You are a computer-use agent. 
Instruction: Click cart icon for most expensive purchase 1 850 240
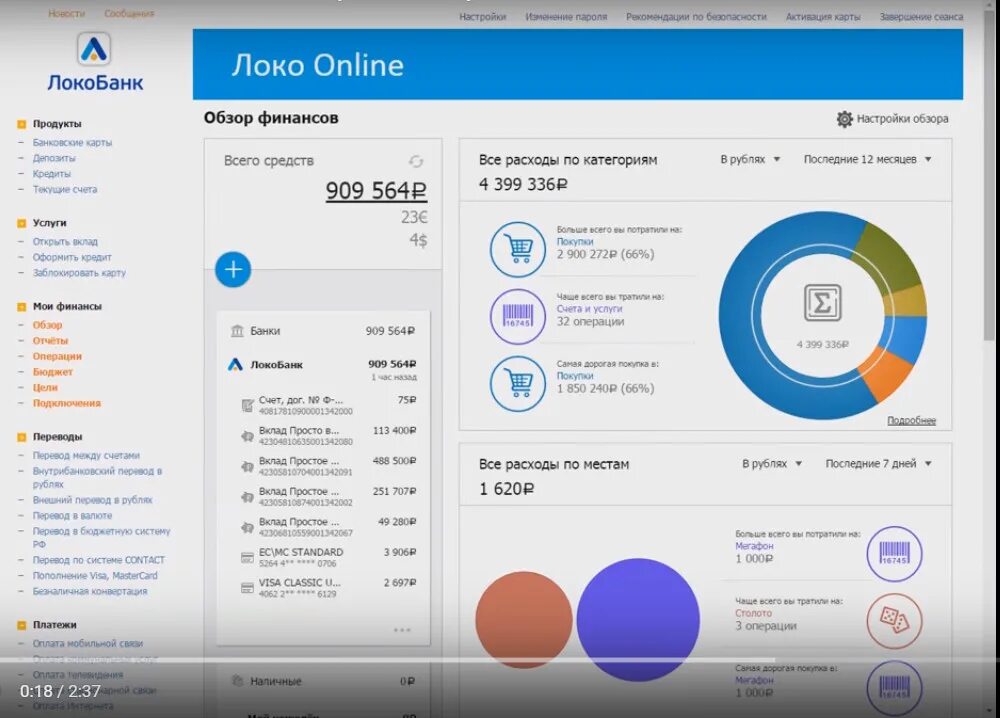tap(518, 383)
